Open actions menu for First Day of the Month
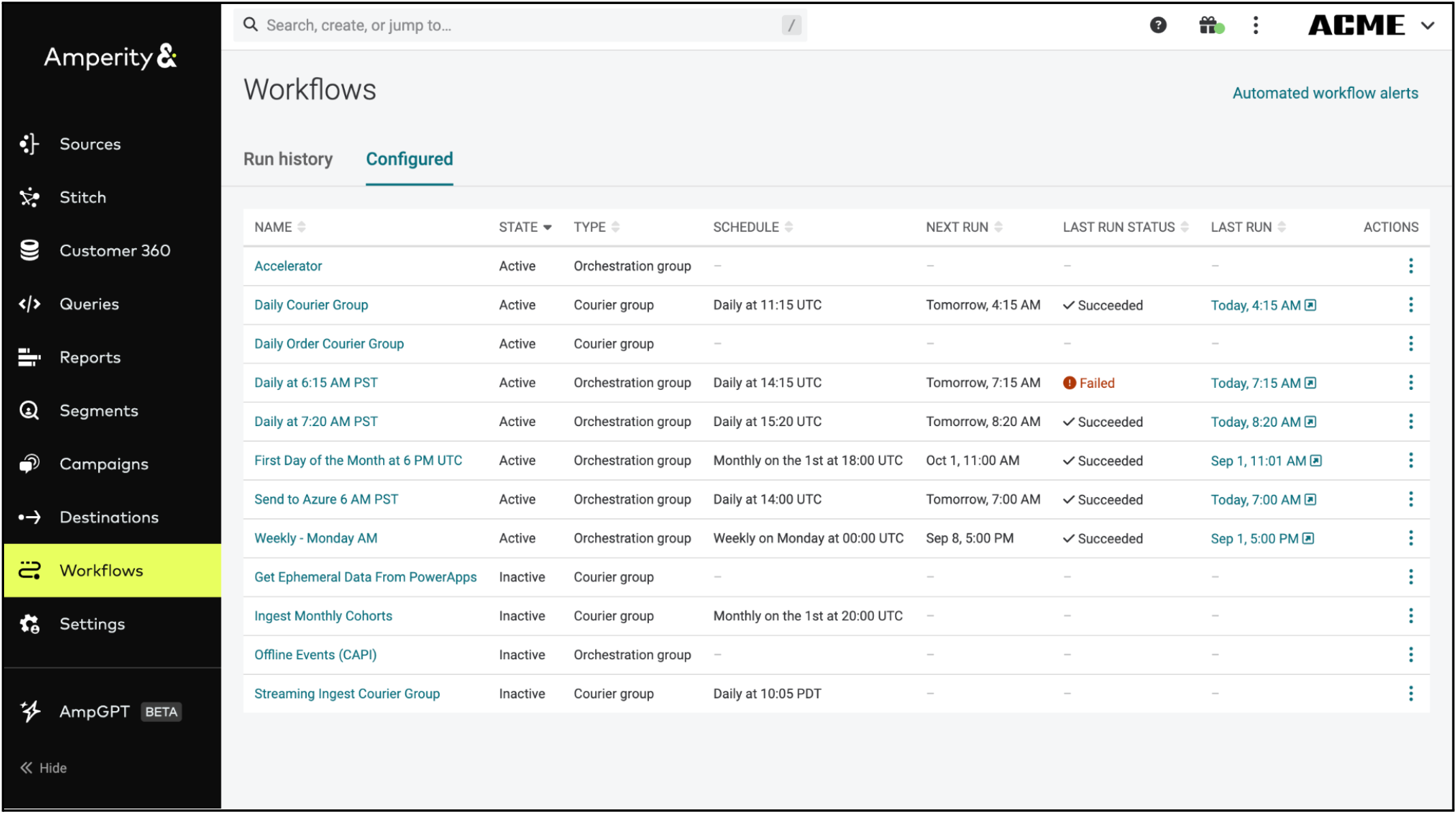The width and height of the screenshot is (1456, 814). click(x=1411, y=460)
